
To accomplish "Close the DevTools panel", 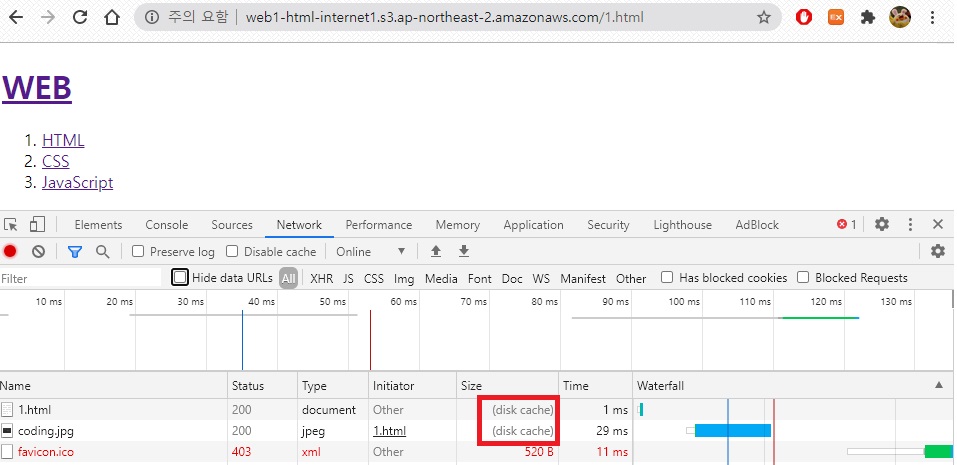I will [938, 225].
